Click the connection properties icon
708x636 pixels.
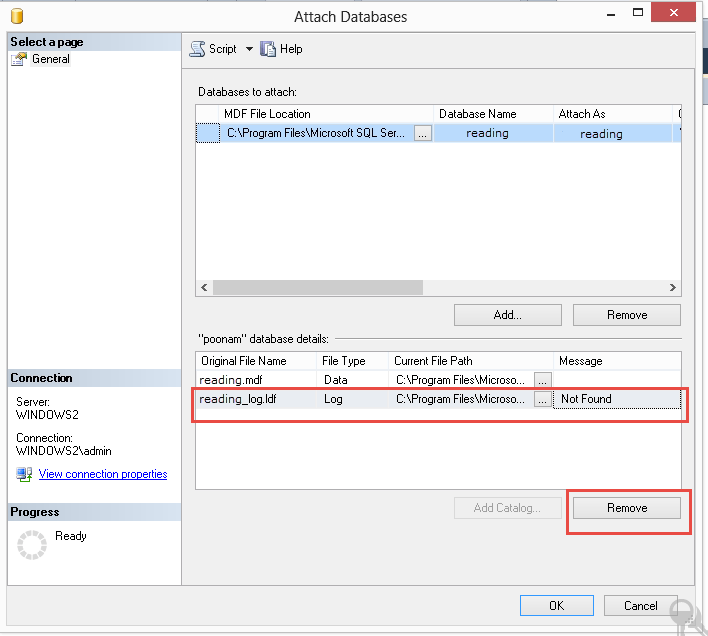[24, 474]
